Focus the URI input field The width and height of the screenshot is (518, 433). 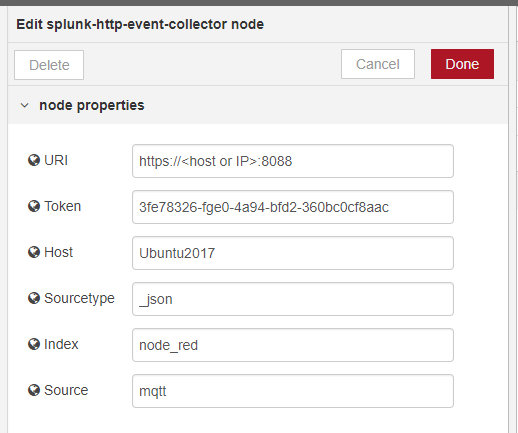pyautogui.click(x=293, y=161)
